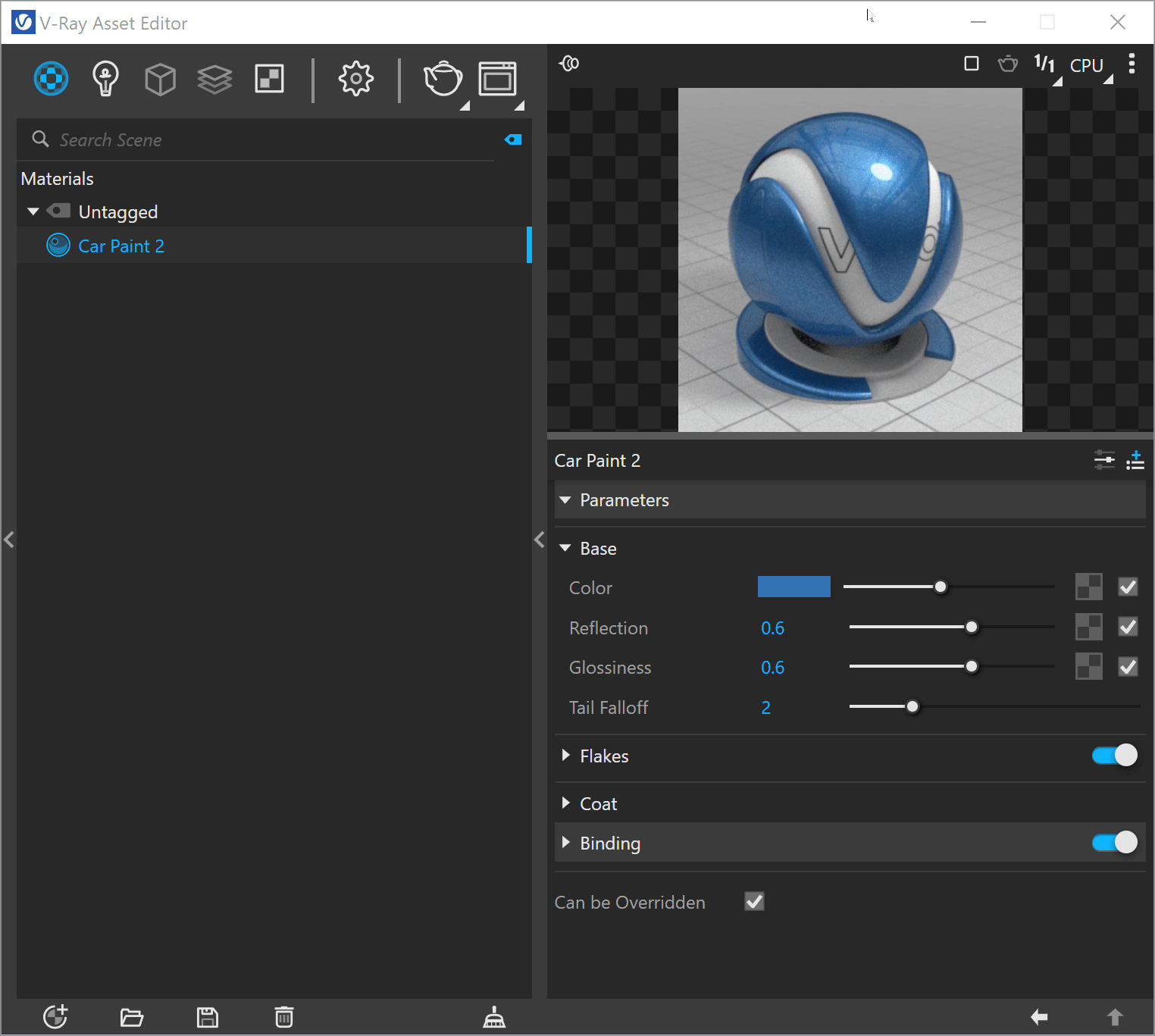Expand the Binding section
Image resolution: width=1155 pixels, height=1036 pixels.
(x=566, y=843)
